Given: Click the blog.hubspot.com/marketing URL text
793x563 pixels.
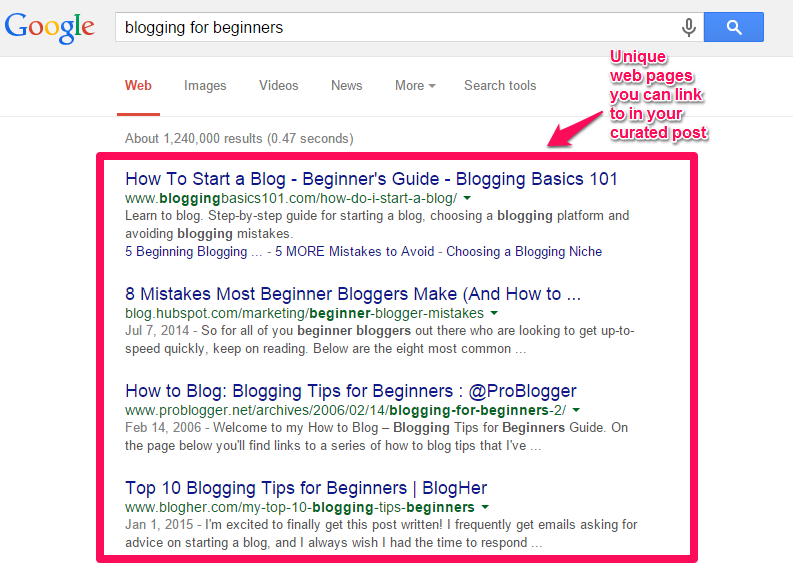Looking at the screenshot, I should (x=304, y=313).
